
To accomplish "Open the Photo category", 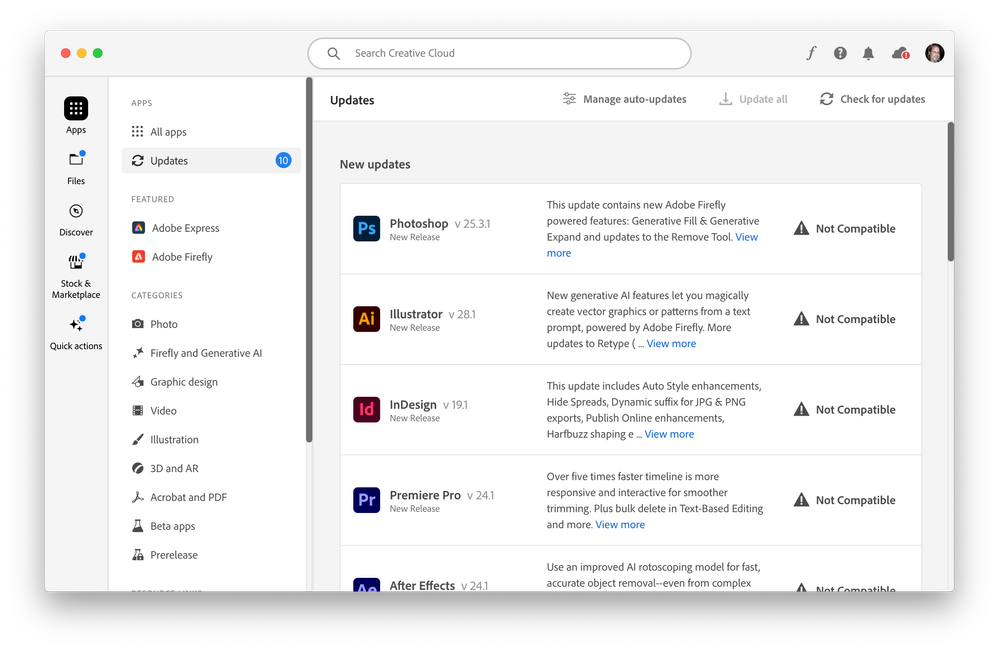I will (162, 323).
